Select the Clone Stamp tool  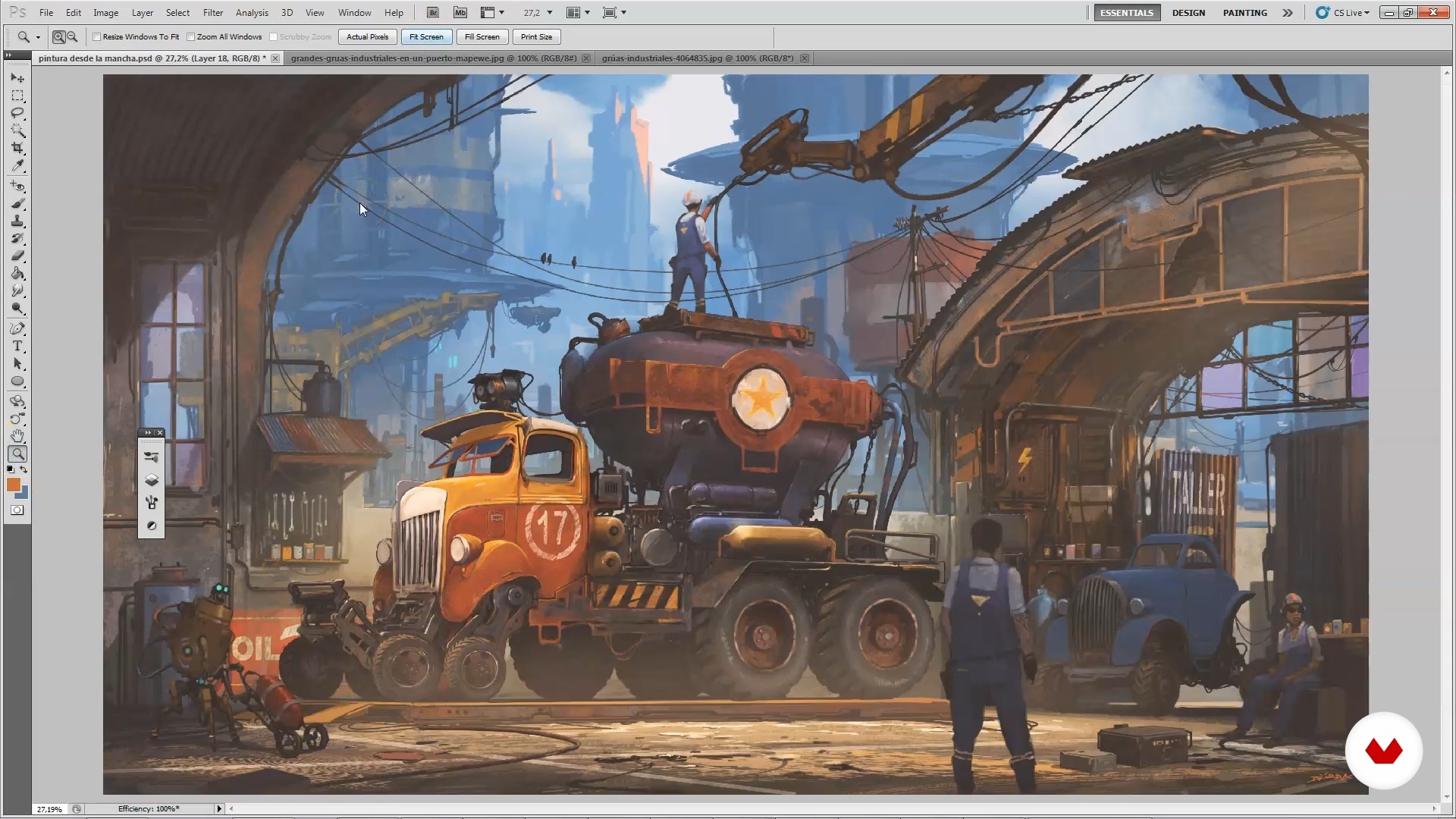[x=17, y=221]
